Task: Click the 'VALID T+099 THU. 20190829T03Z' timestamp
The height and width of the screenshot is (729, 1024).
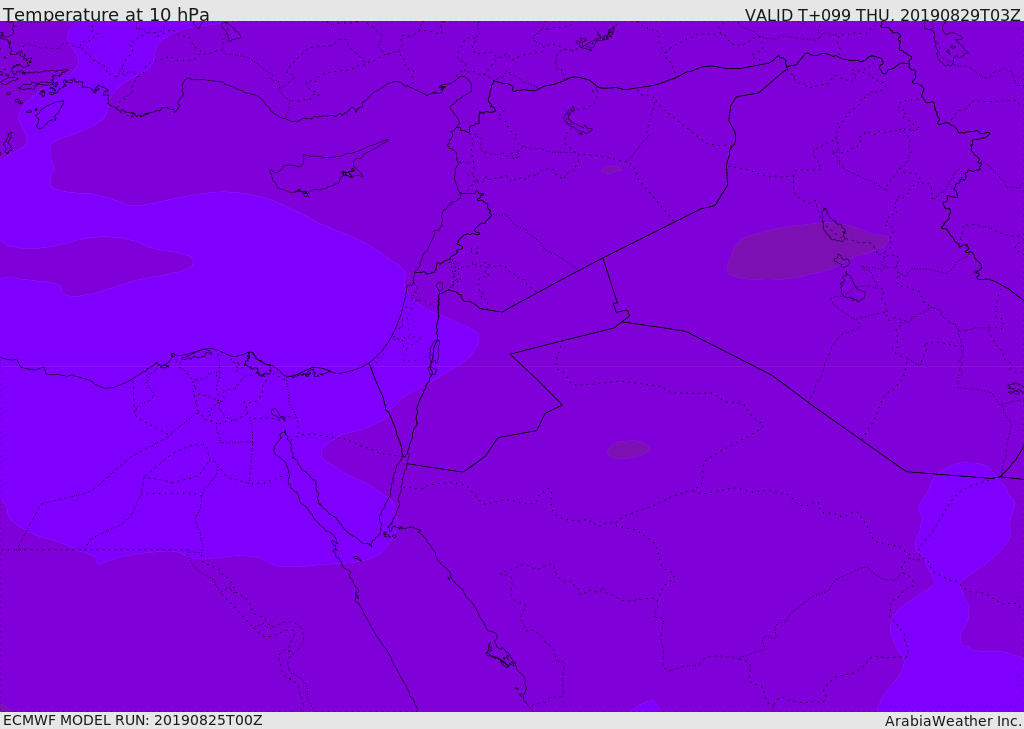Action: pyautogui.click(x=882, y=14)
